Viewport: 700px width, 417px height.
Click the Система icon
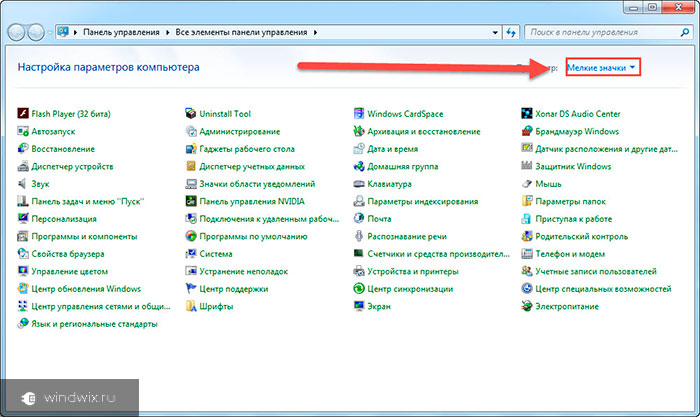[x=191, y=254]
